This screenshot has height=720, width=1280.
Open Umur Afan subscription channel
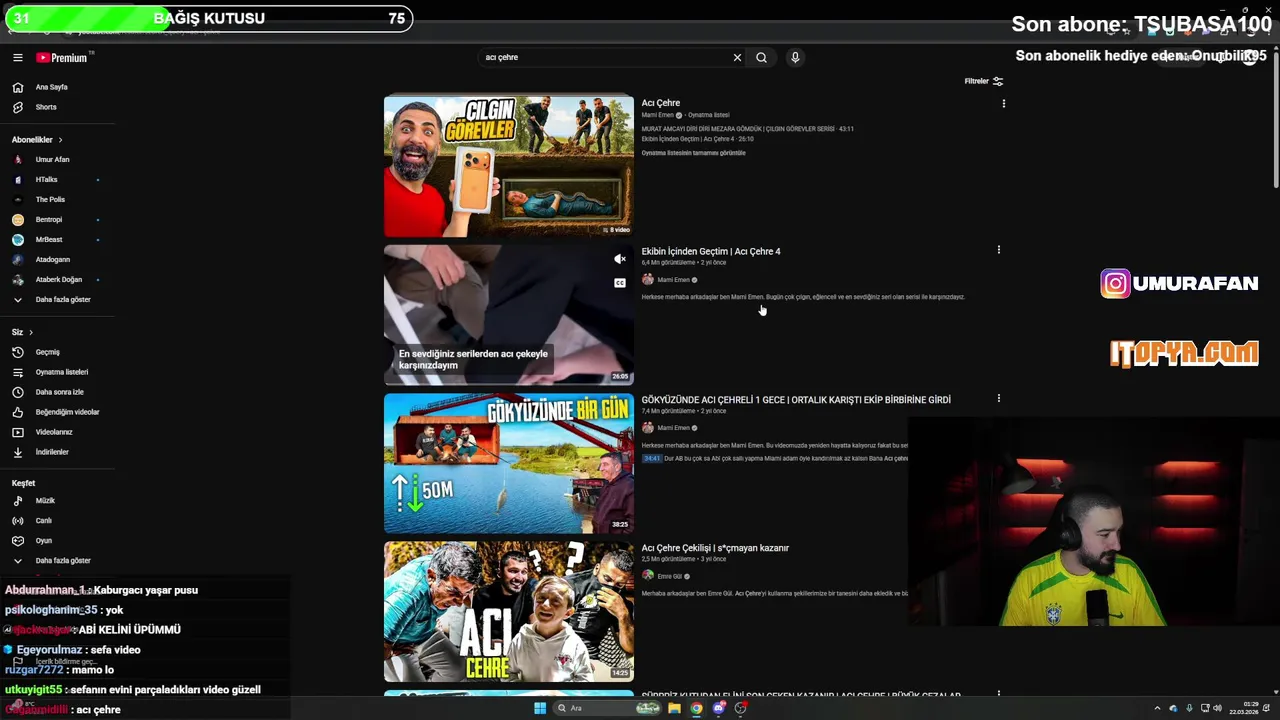[52, 159]
